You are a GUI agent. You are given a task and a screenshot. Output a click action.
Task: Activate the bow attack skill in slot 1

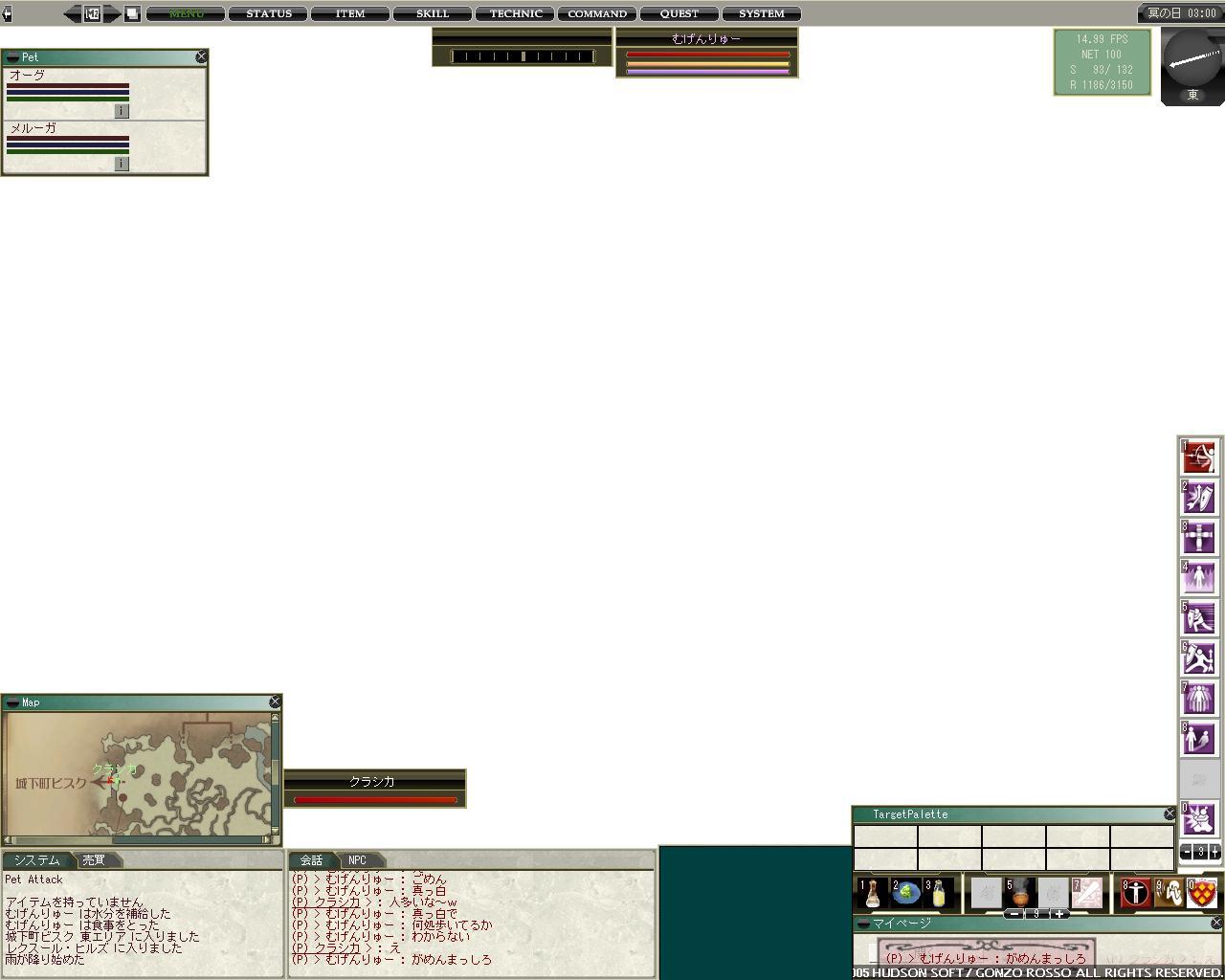coord(1198,457)
